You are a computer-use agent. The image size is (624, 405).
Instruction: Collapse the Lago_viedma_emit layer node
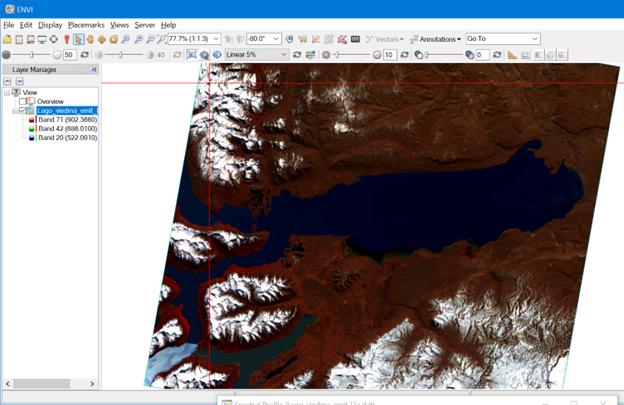tap(15, 111)
